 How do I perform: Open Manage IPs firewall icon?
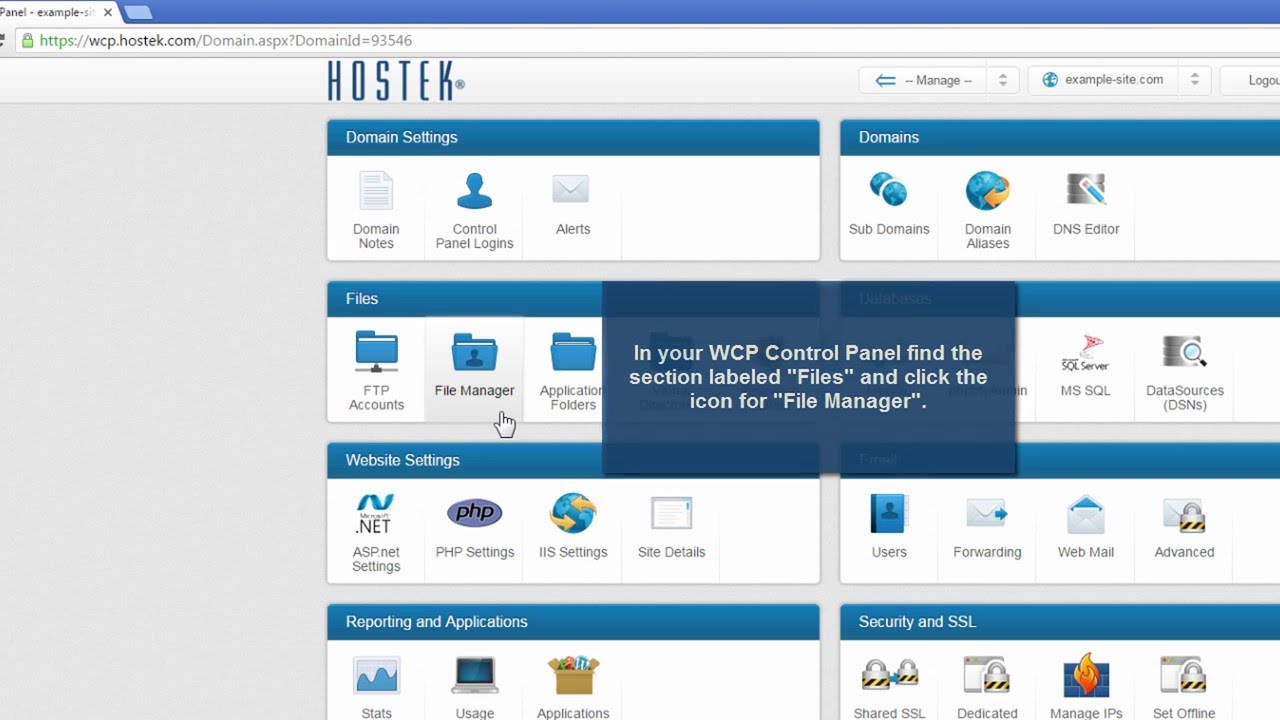point(1086,675)
